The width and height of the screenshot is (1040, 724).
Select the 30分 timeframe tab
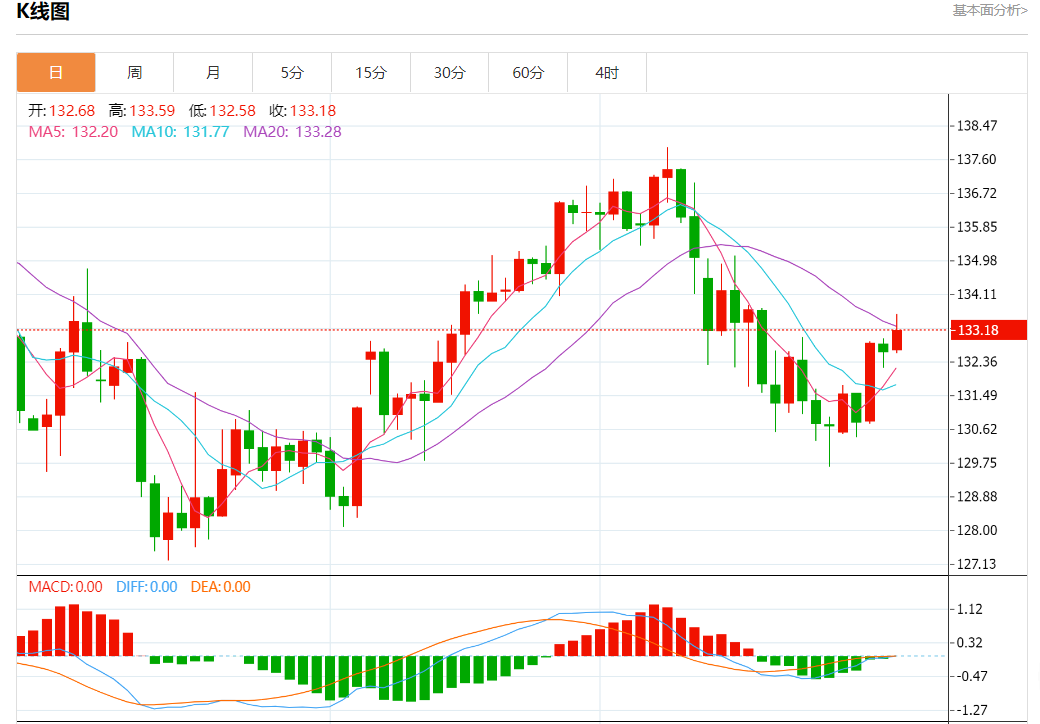(450, 72)
